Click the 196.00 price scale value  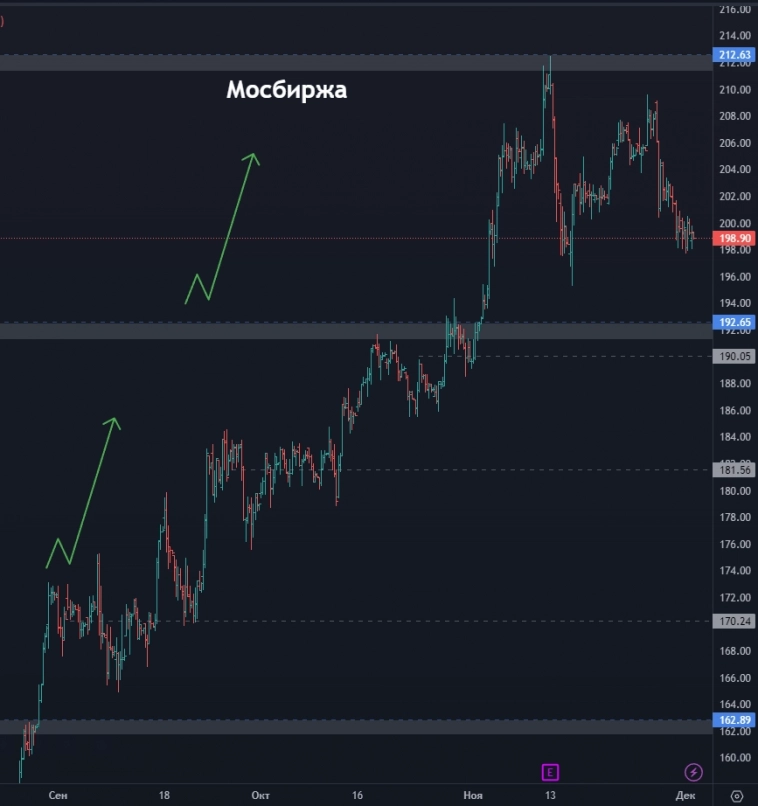[735, 277]
